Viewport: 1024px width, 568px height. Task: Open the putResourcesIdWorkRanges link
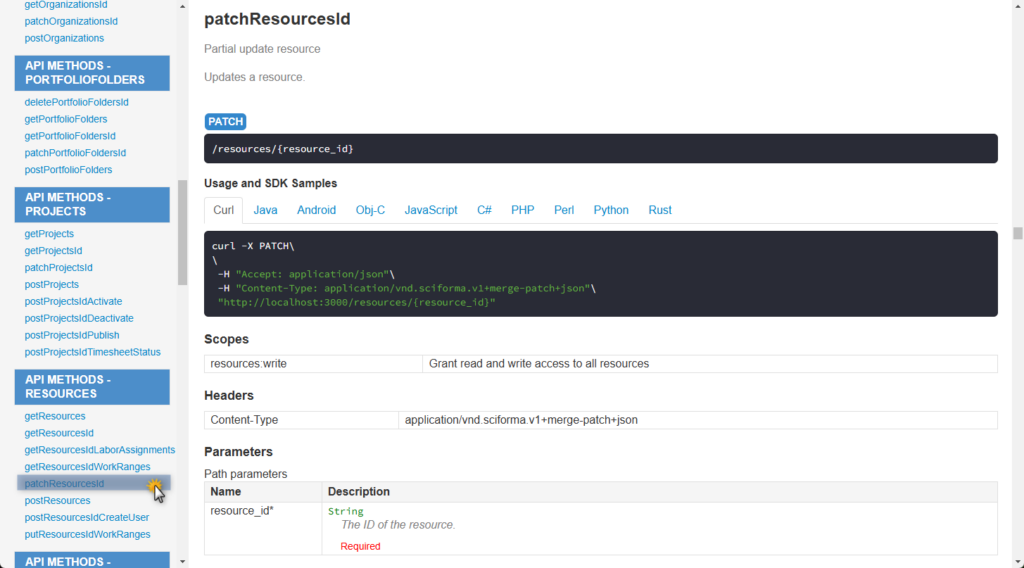(x=87, y=534)
